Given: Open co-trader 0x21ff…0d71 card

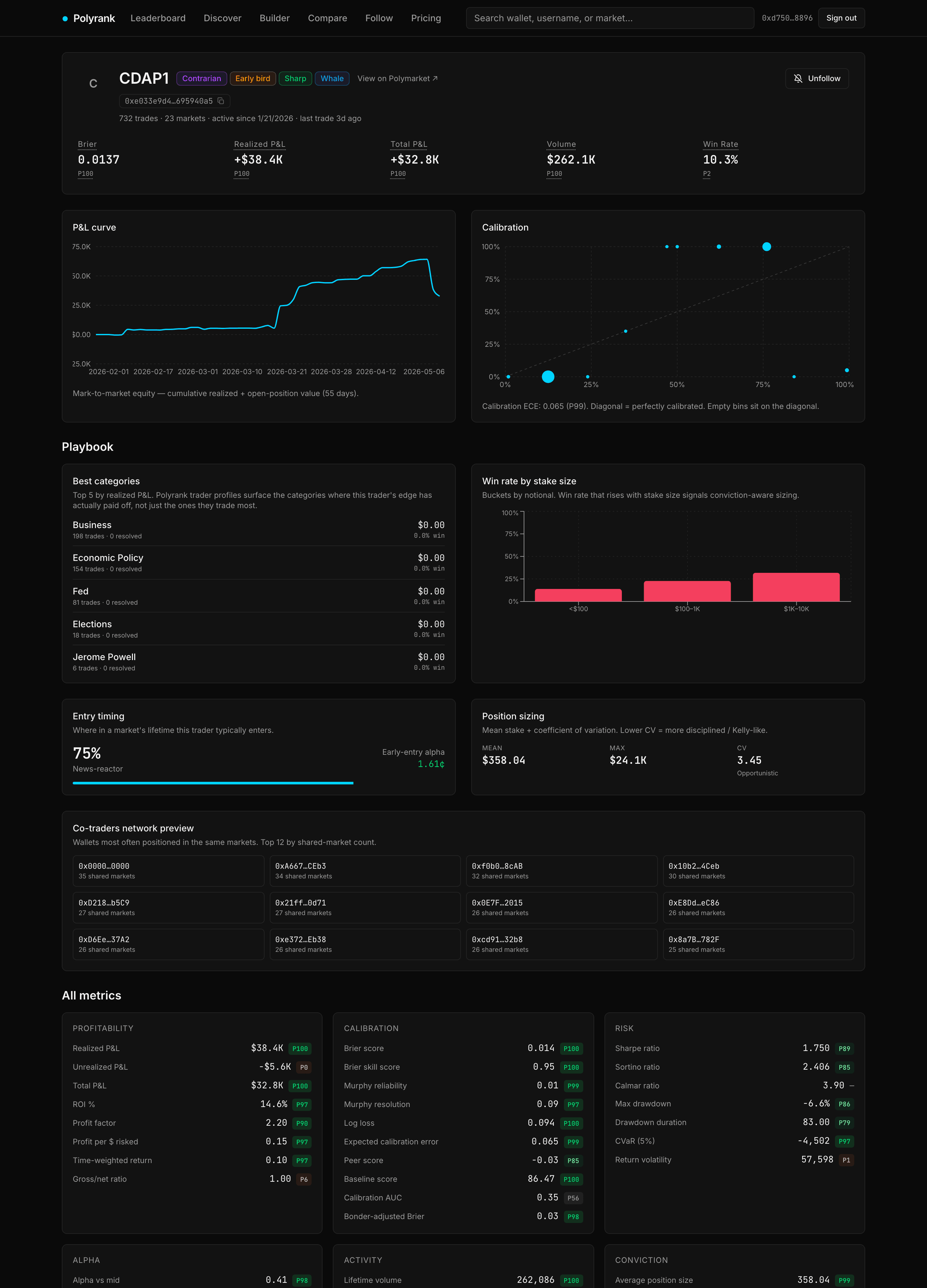Looking at the screenshot, I should point(365,907).
